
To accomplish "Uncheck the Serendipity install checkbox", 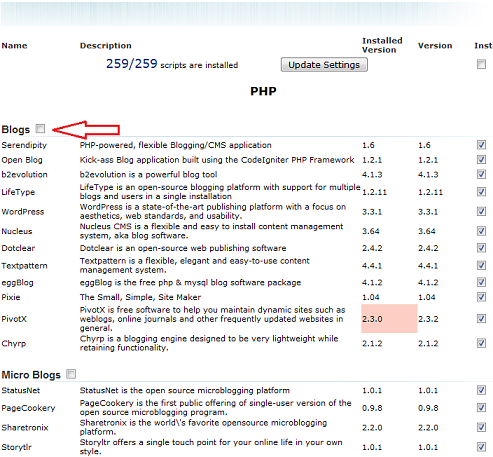I will (x=481, y=145).
